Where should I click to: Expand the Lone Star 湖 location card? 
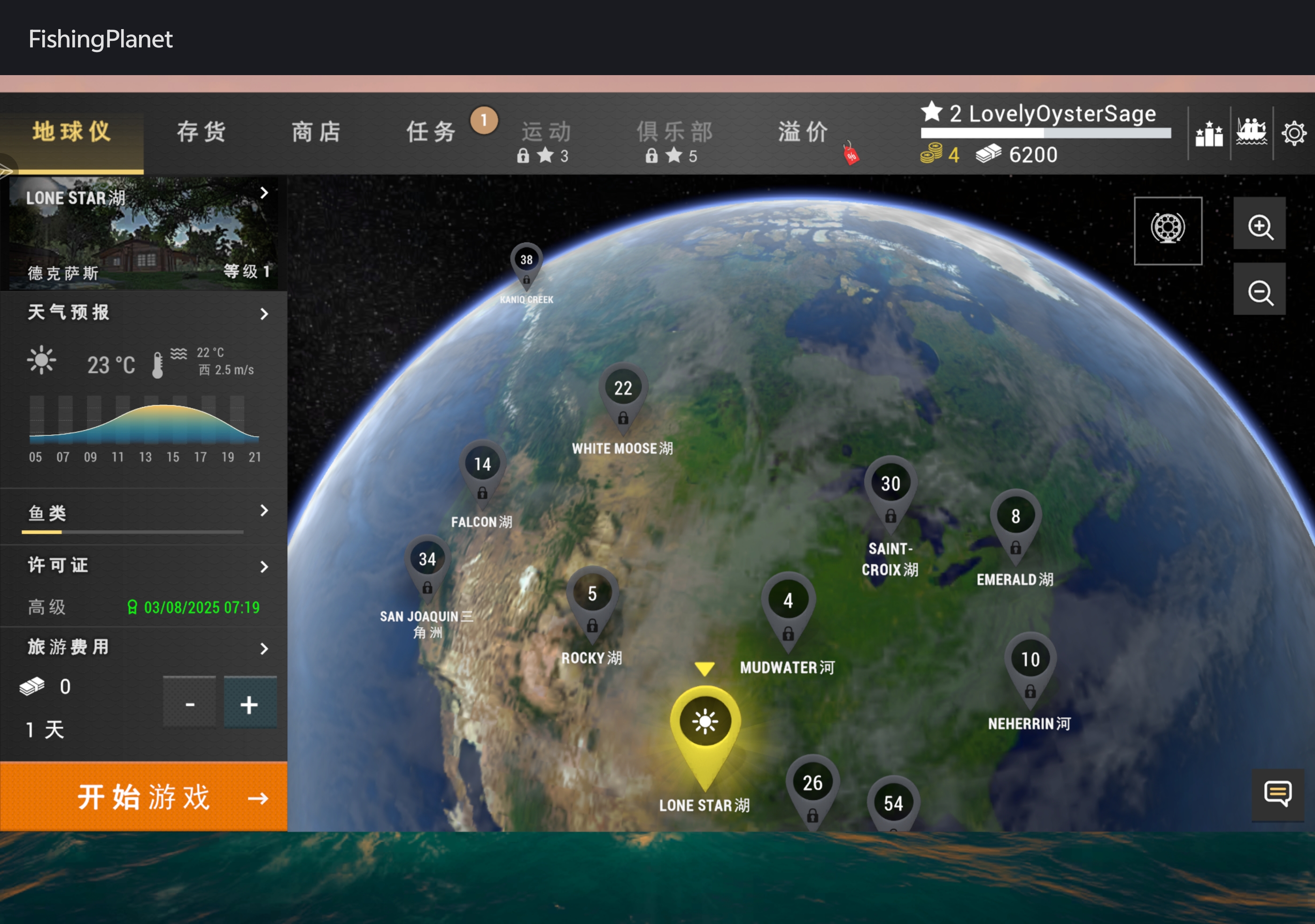[264, 193]
